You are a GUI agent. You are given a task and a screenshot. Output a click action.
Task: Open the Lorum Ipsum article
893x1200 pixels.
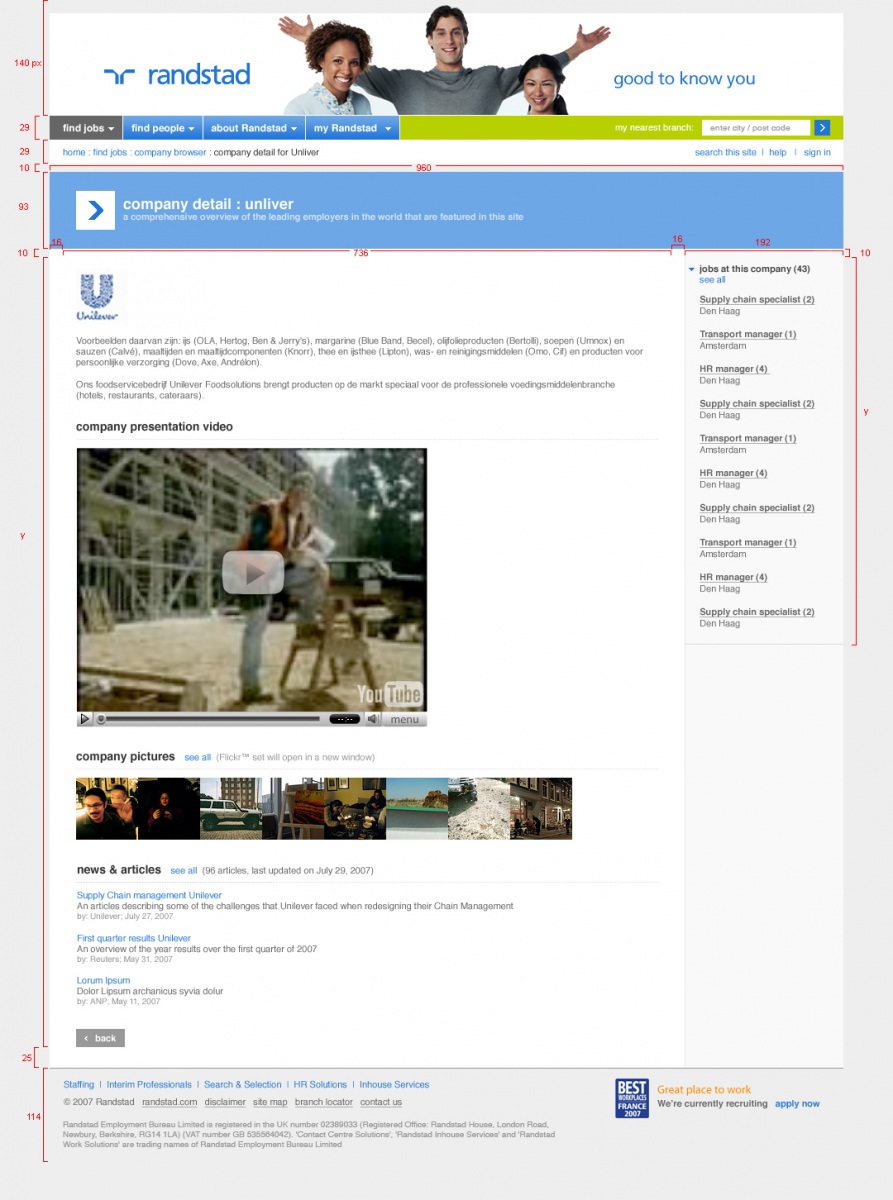tap(103, 980)
